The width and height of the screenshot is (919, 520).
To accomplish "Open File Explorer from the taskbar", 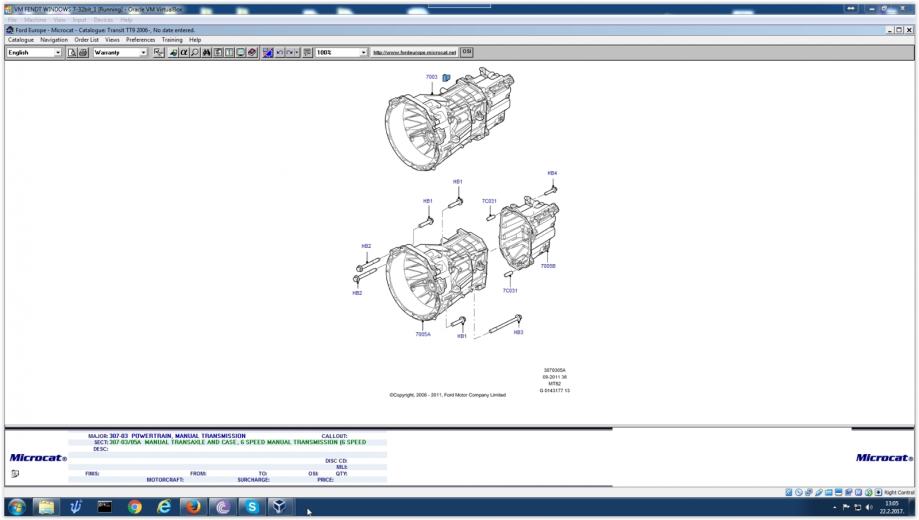I will pyautogui.click(x=46, y=507).
